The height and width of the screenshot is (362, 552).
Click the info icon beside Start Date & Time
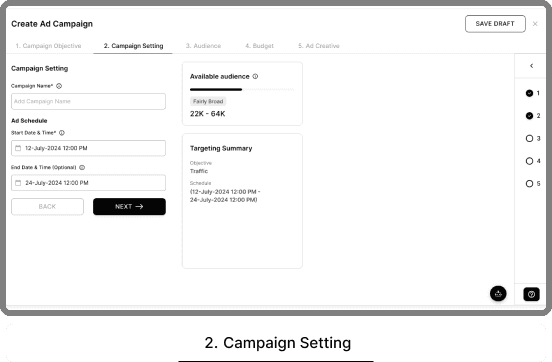[x=62, y=133]
